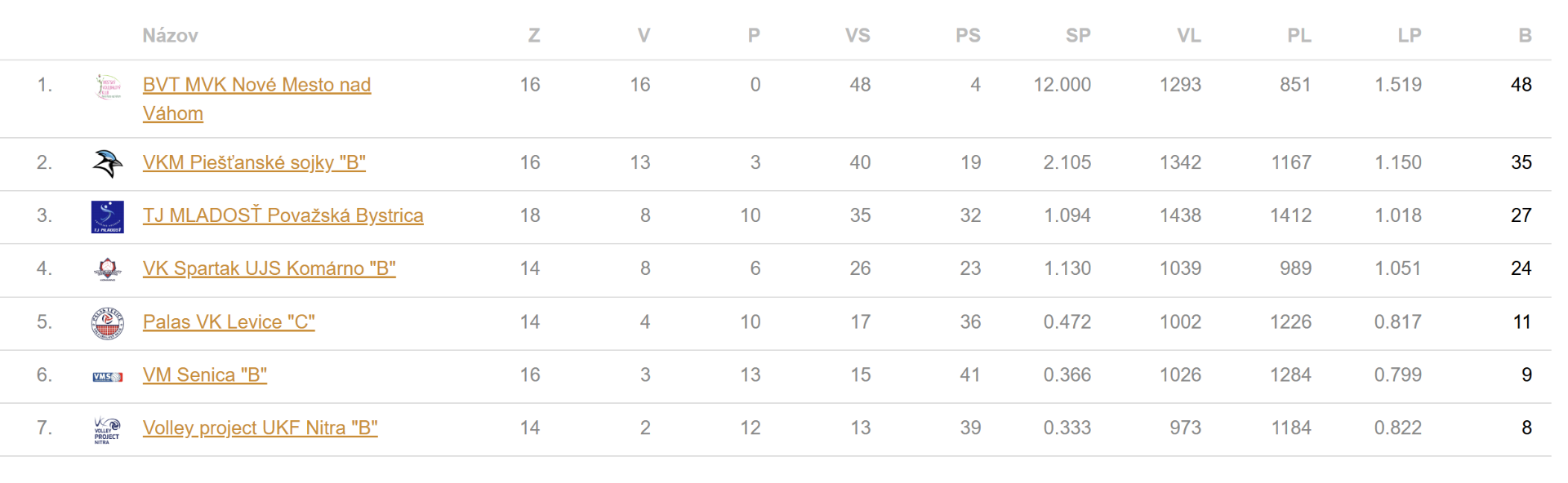Viewport: 1568px width, 483px height.
Task: Open TJ MLADOSŤ Považská Bystrica link
Action: click(283, 215)
